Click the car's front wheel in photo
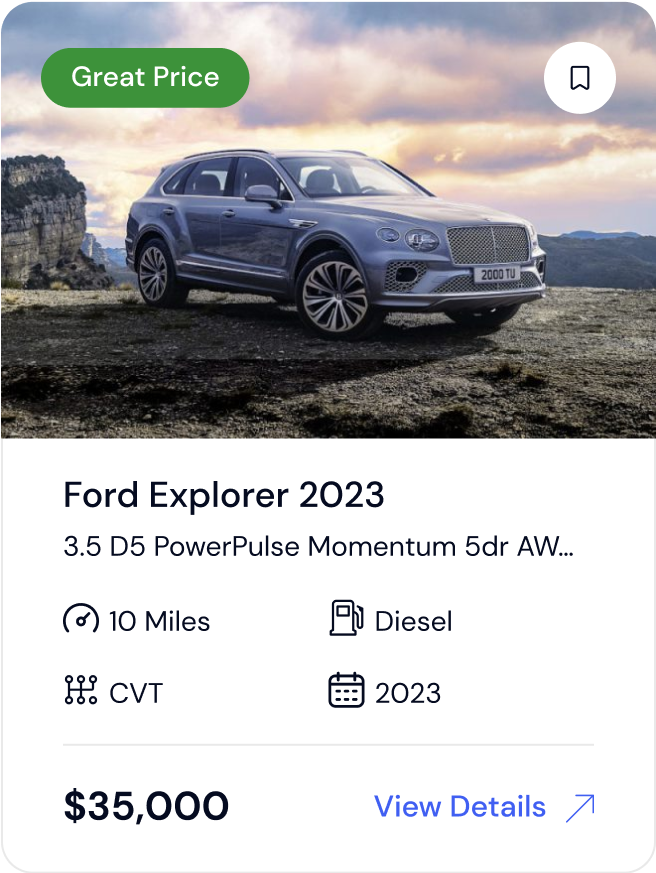This screenshot has height=873, width=656. click(x=336, y=297)
